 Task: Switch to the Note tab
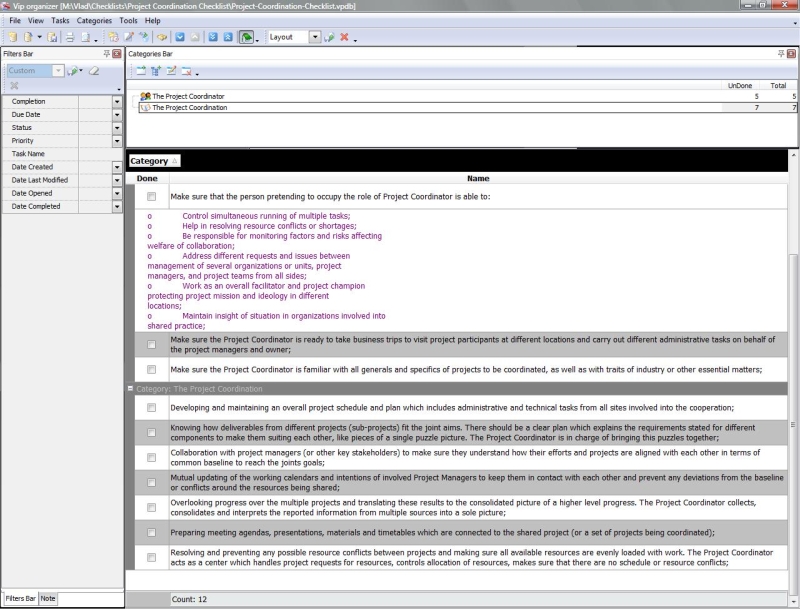[48, 598]
